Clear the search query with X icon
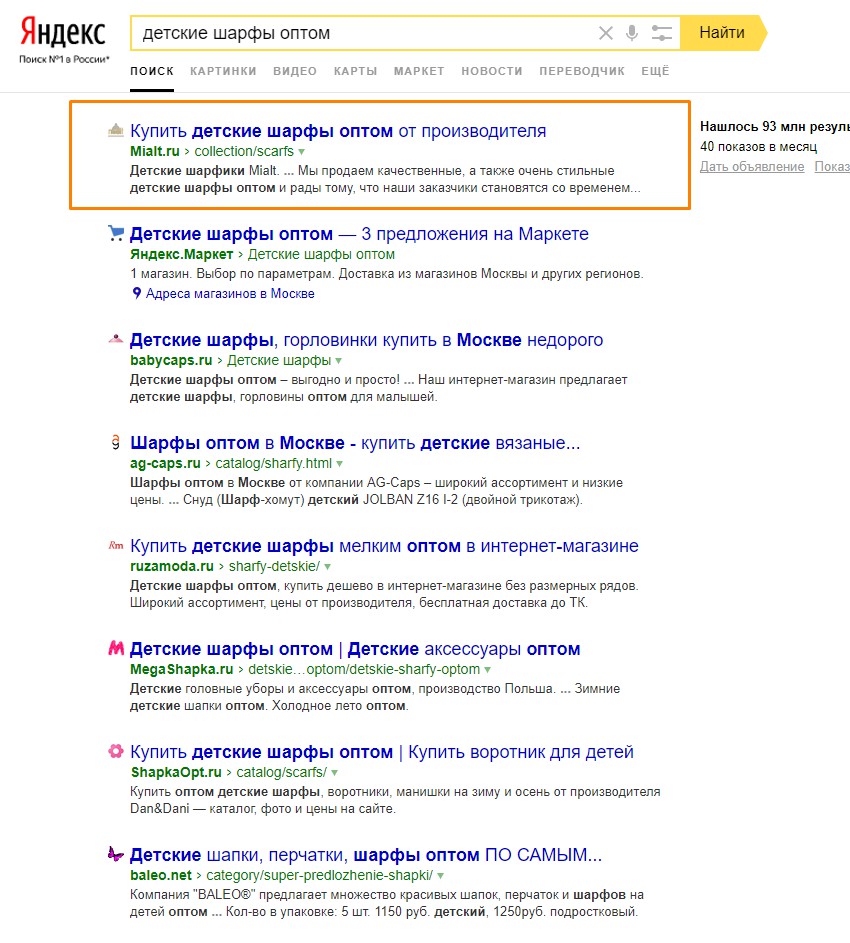The height and width of the screenshot is (943, 850). click(606, 33)
